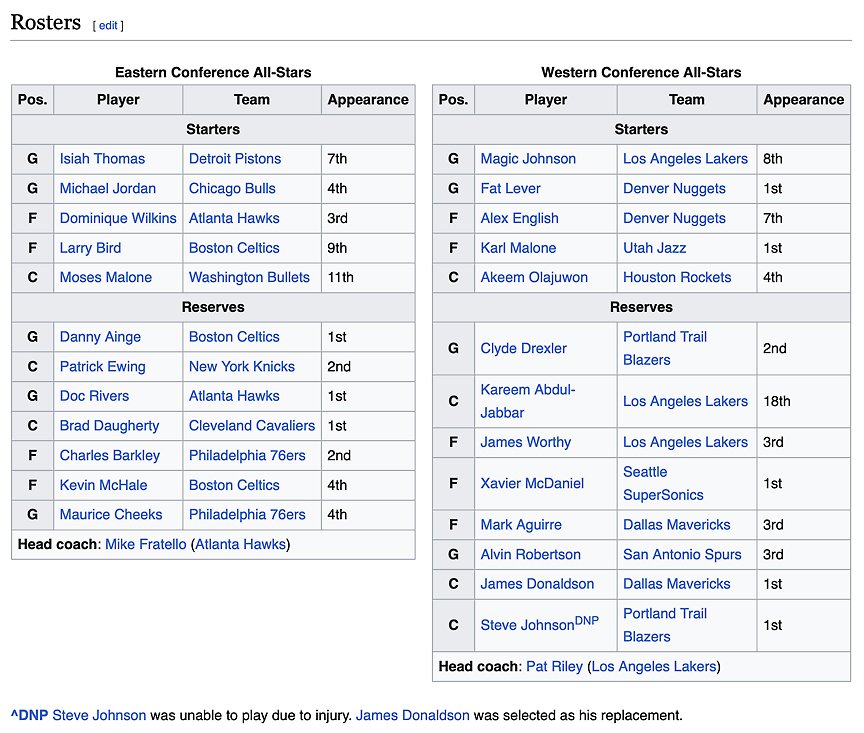
Task: Open Atlanta Hawks link in head coach row
Action: pyautogui.click(x=241, y=544)
